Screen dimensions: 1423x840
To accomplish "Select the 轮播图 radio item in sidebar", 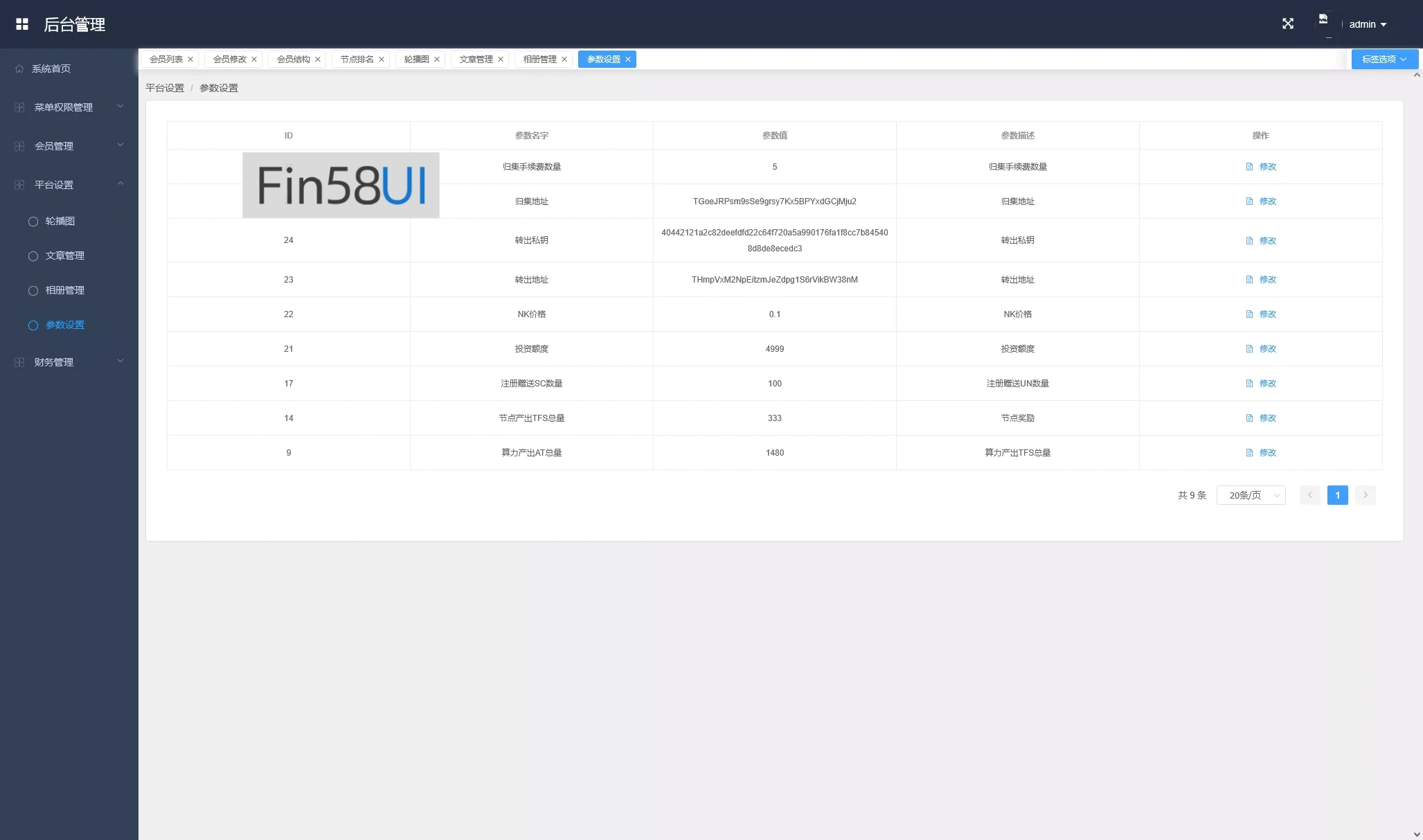I will 33,222.
